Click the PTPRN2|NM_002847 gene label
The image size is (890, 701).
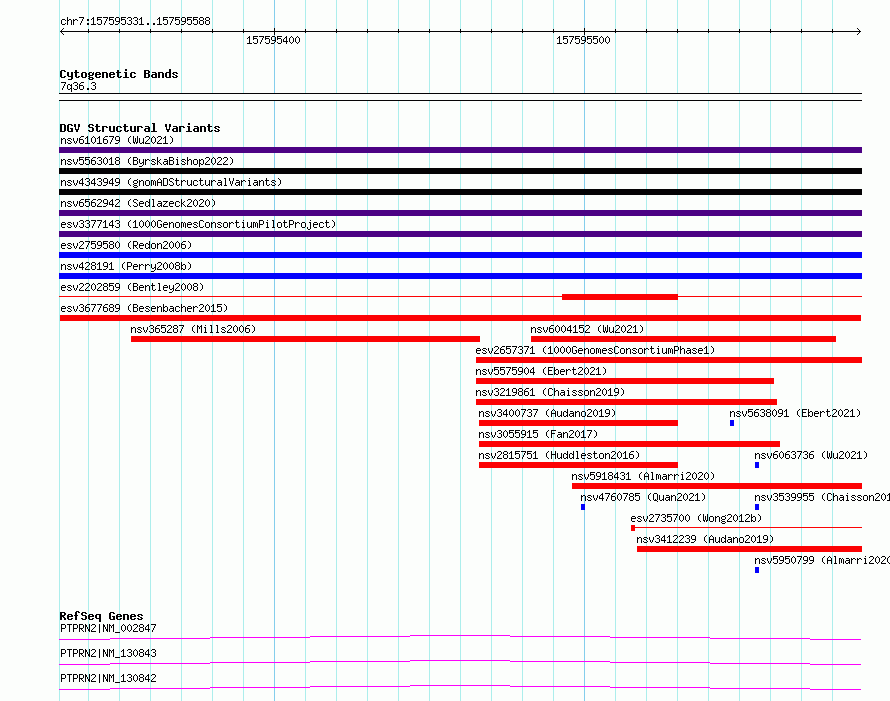pos(108,628)
